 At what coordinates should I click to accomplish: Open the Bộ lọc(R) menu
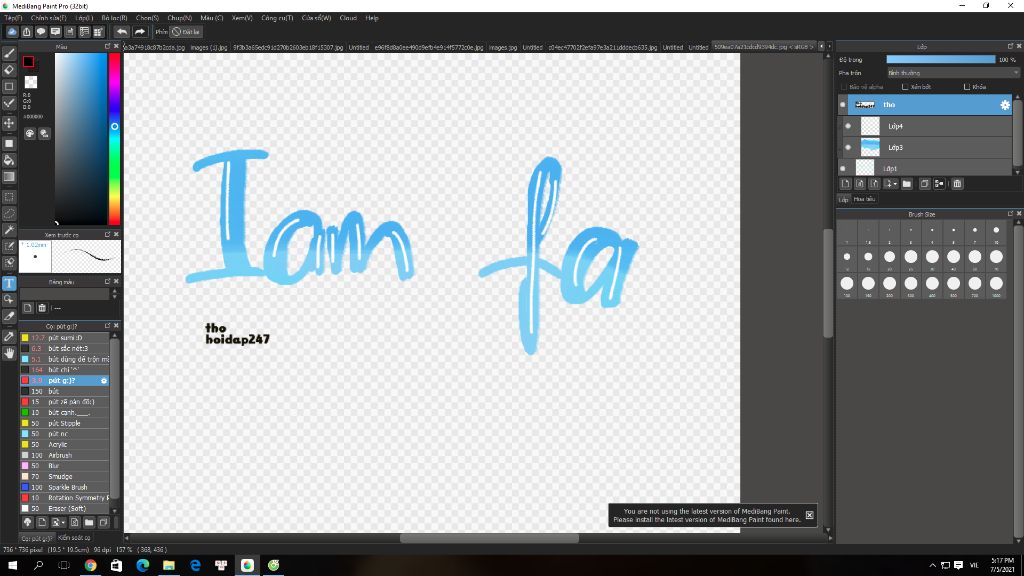click(x=114, y=18)
